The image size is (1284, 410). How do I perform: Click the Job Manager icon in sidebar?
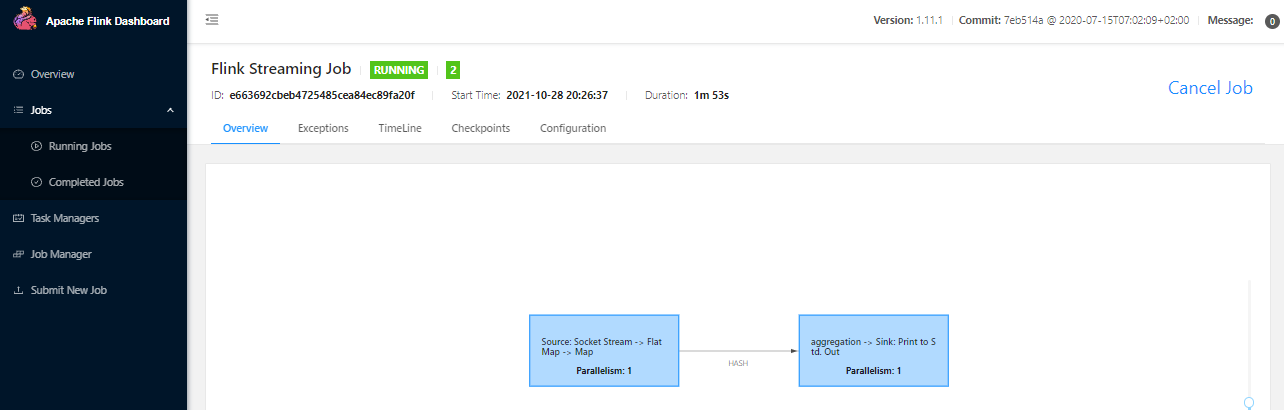click(18, 254)
